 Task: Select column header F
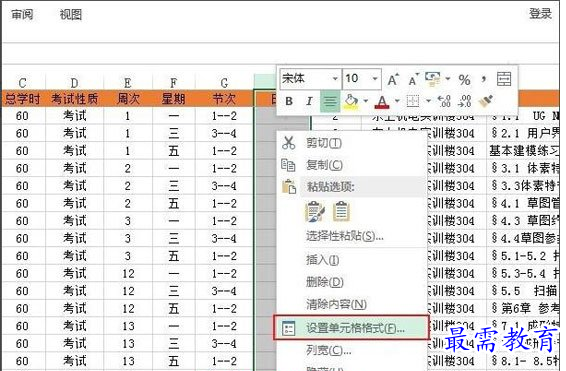coord(174,83)
